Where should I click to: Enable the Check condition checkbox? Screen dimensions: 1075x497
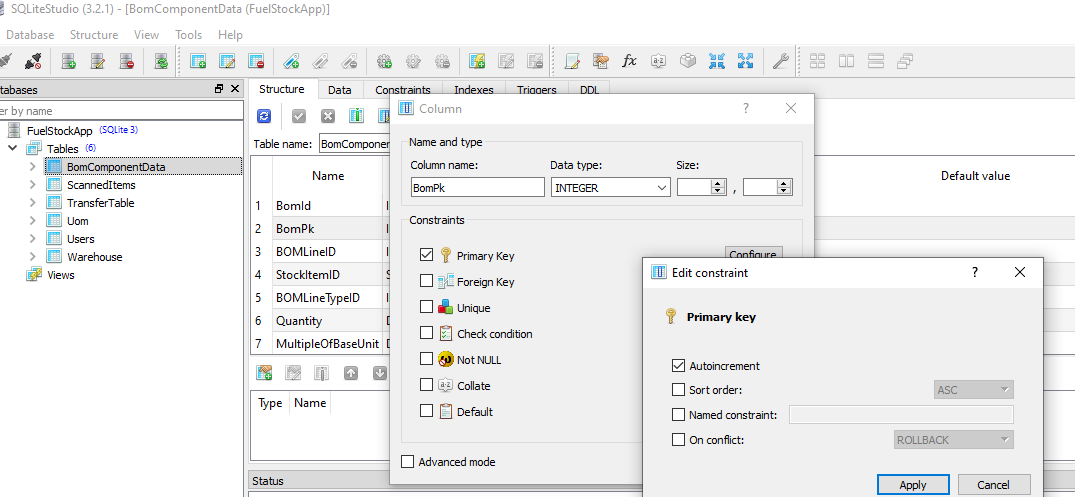(x=426, y=333)
